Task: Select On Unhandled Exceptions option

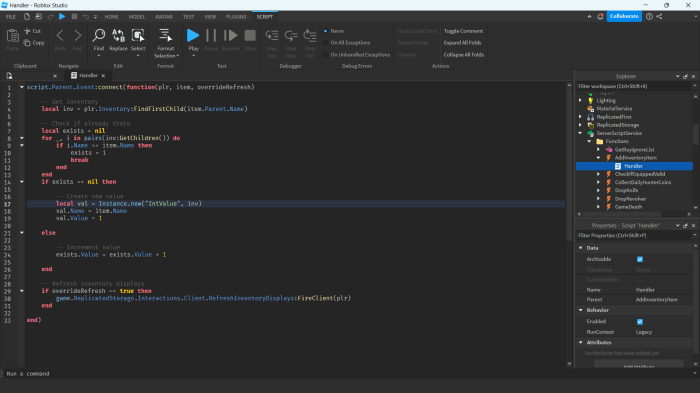Action: (x=325, y=54)
